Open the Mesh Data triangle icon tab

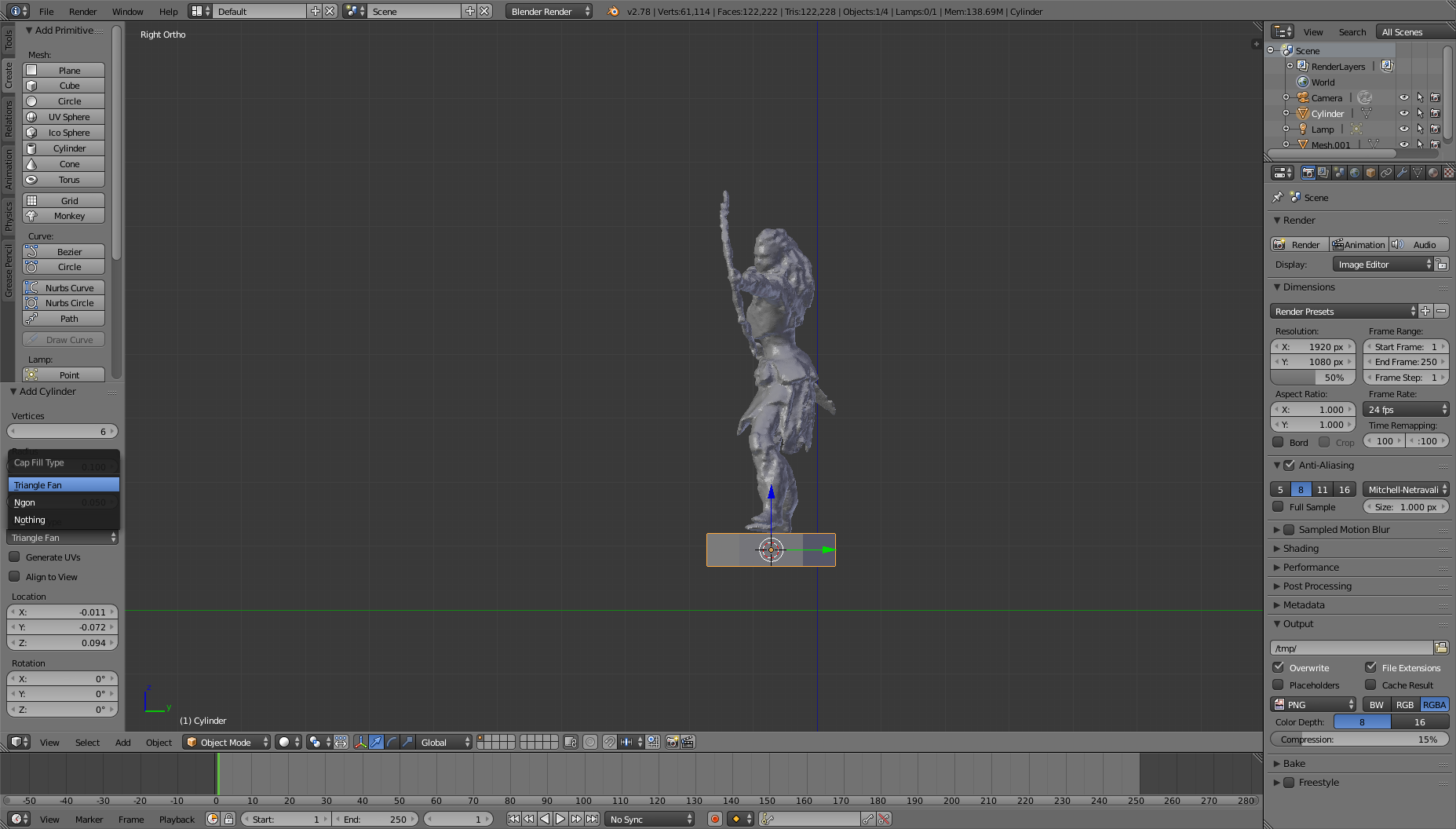point(1418,173)
